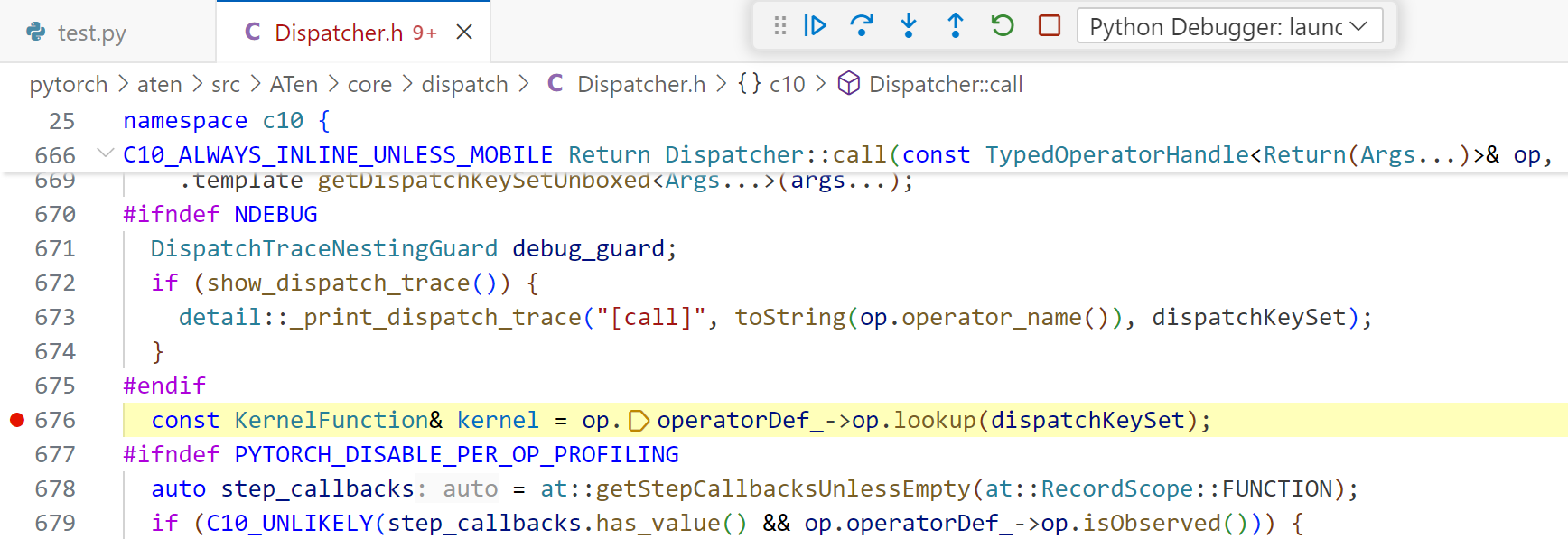Open the c10 namespace breadcrumb

coord(771,84)
